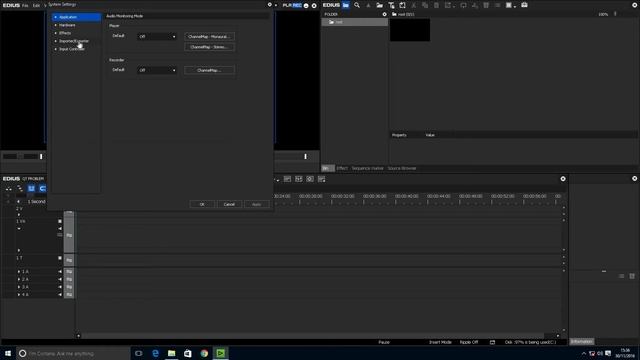Toggle the ripple mode icon on timeline
The height and width of the screenshot is (360, 640).
[x=42, y=189]
